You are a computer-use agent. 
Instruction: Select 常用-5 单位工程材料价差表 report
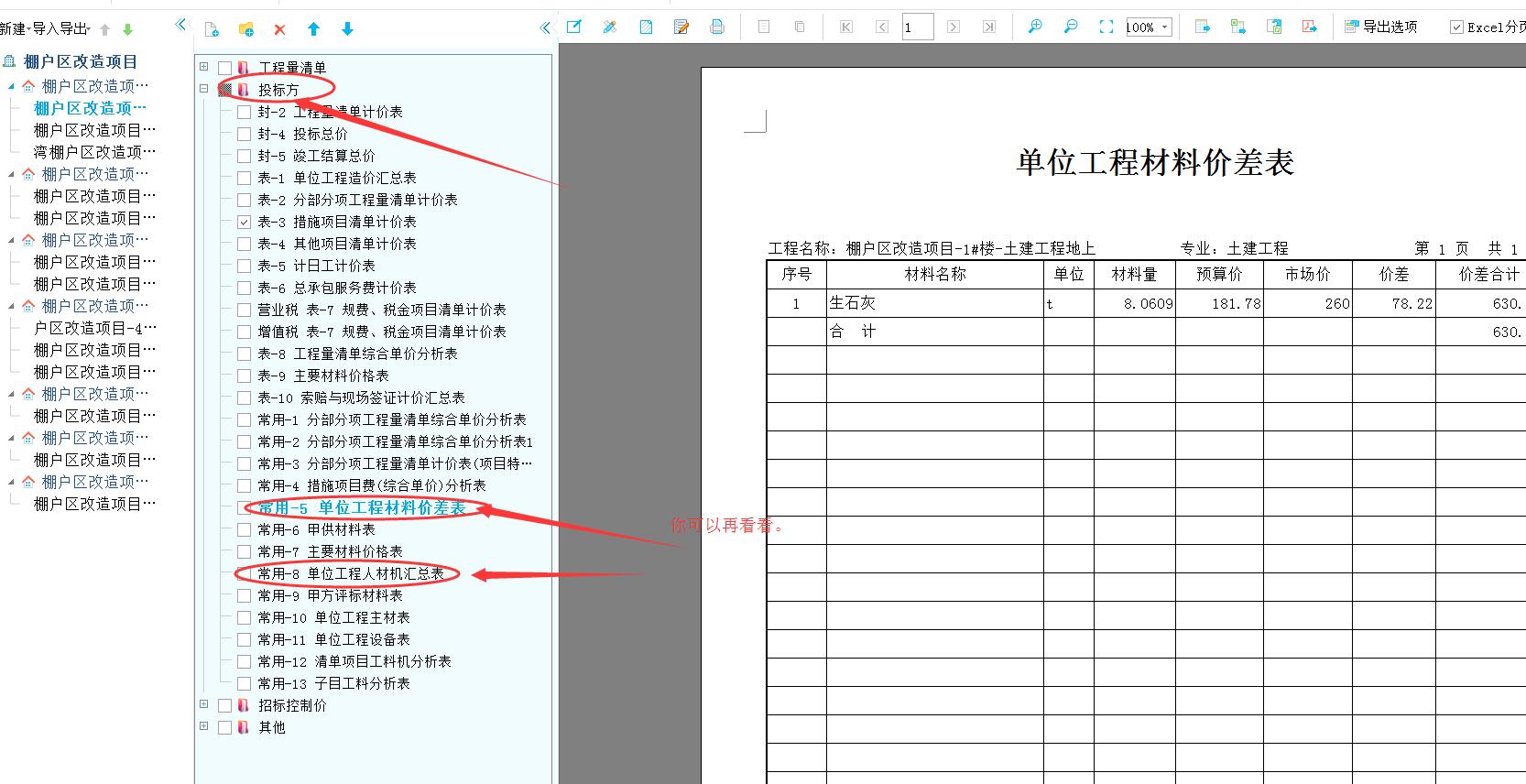click(362, 507)
